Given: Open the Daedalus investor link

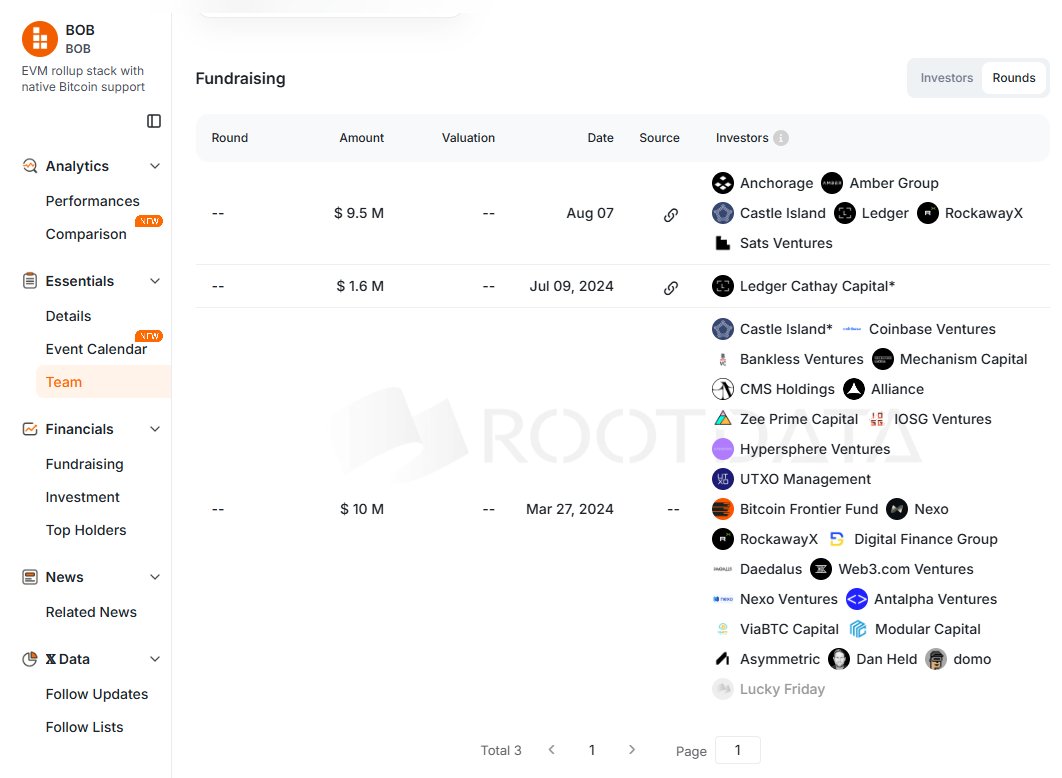Looking at the screenshot, I should (x=771, y=569).
